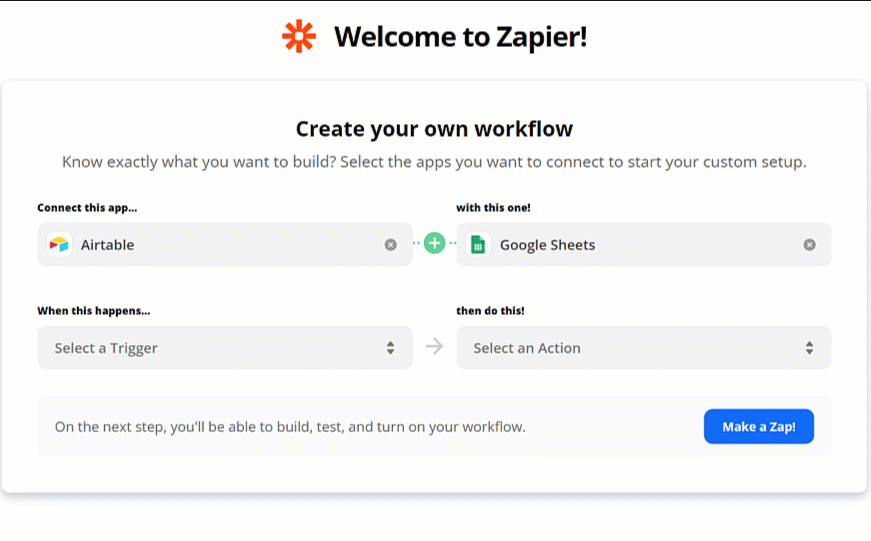Click the action dropdown up-down arrows

(x=809, y=348)
